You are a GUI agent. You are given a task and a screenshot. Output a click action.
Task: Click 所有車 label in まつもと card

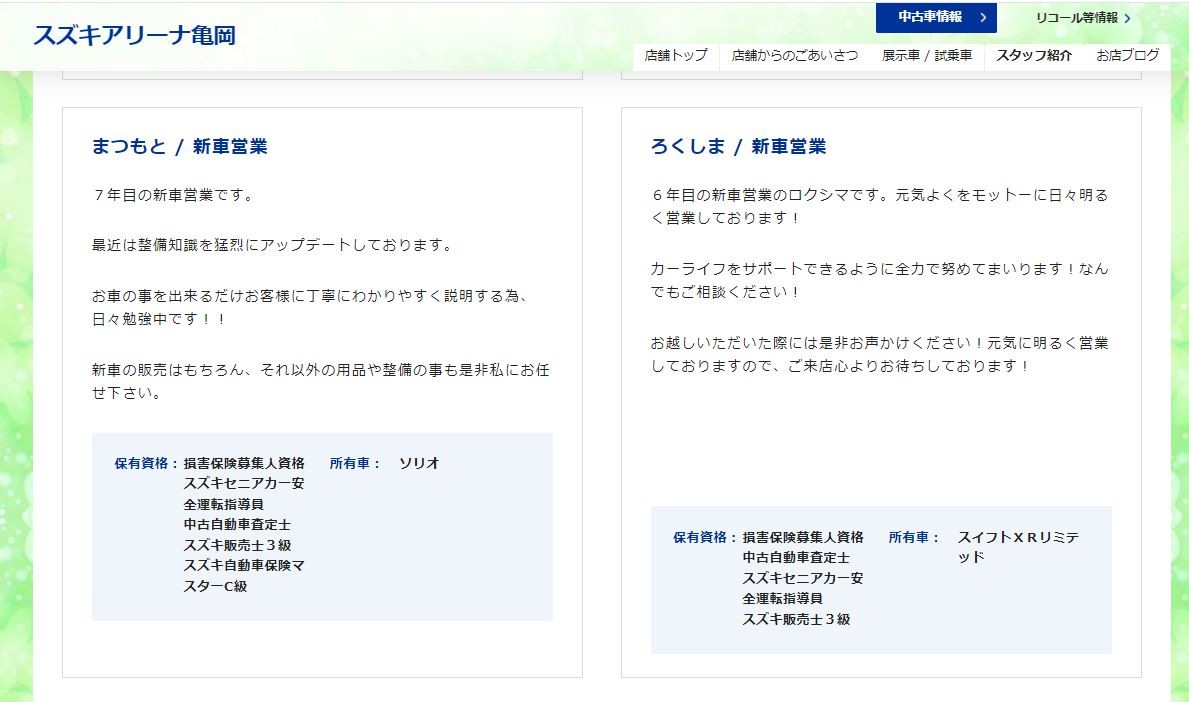355,463
